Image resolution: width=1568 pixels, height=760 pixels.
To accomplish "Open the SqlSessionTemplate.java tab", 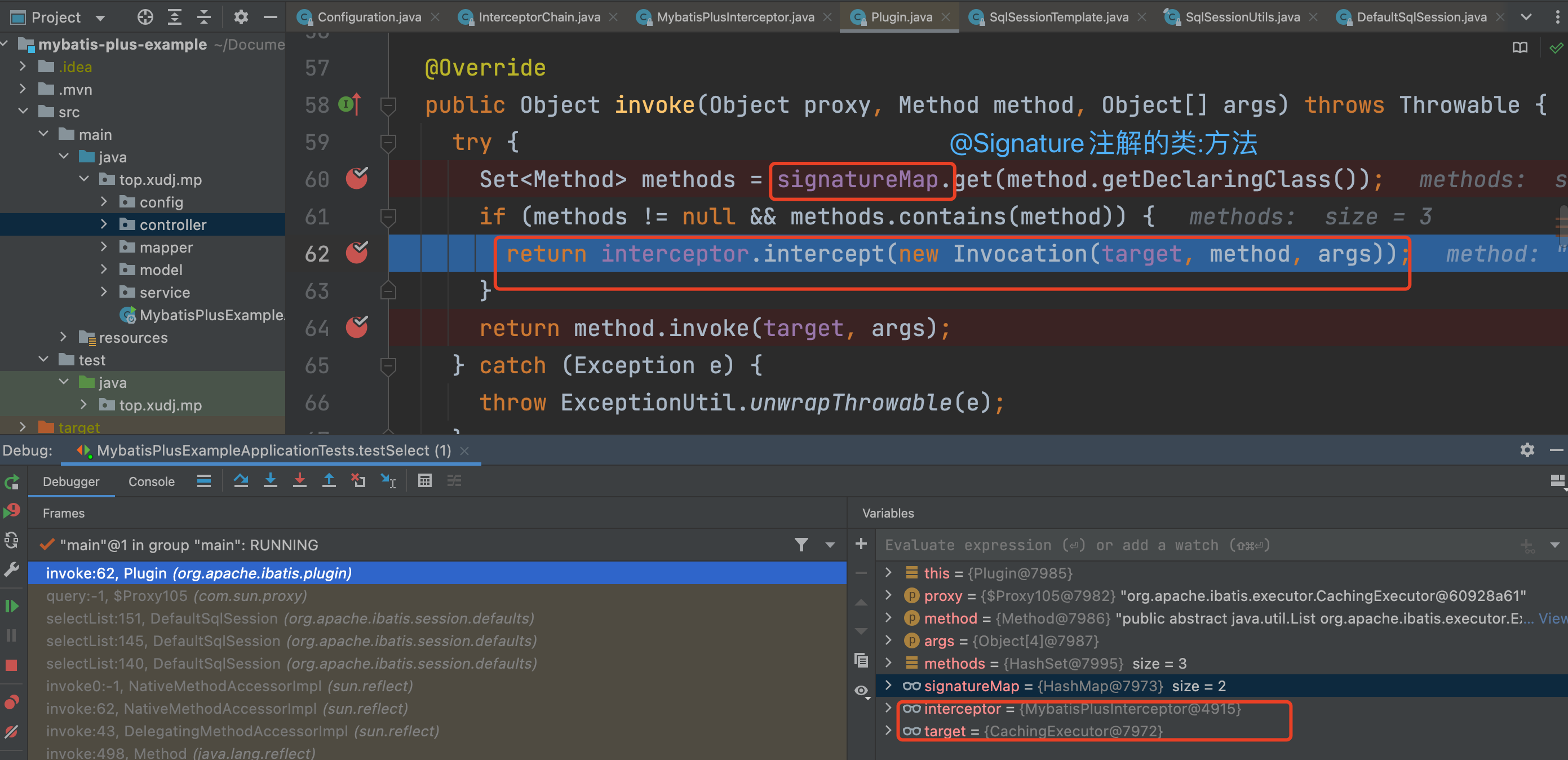I will point(1055,13).
